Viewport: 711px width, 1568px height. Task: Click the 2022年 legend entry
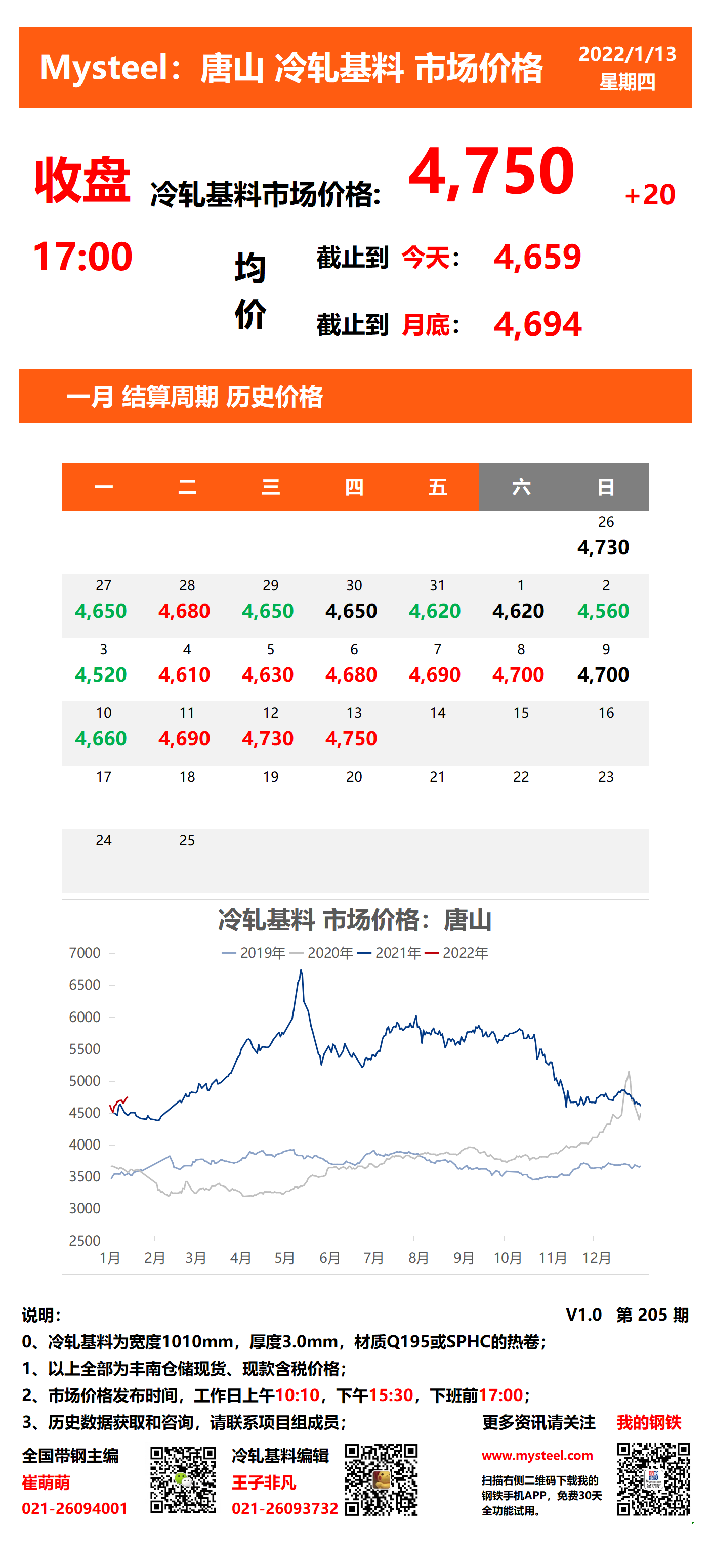click(456, 953)
